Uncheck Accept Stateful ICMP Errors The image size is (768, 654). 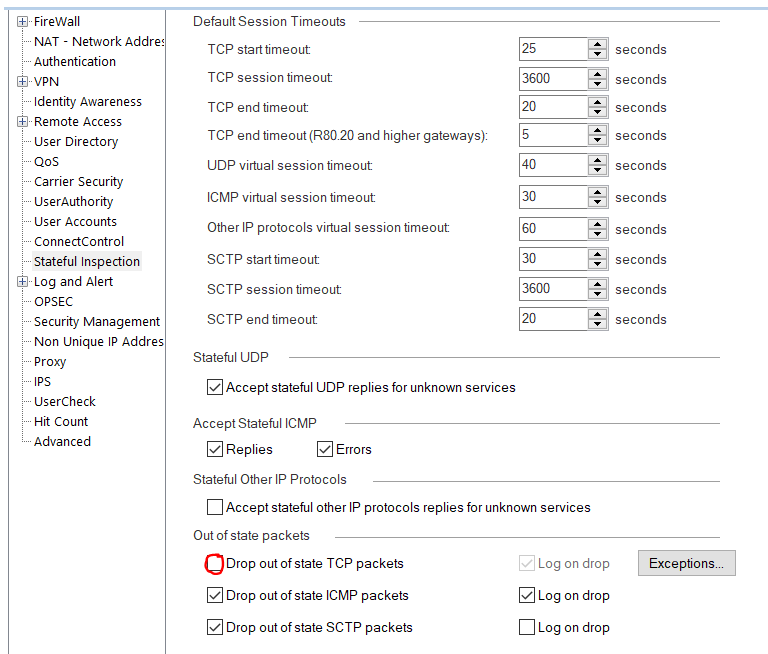(x=325, y=450)
